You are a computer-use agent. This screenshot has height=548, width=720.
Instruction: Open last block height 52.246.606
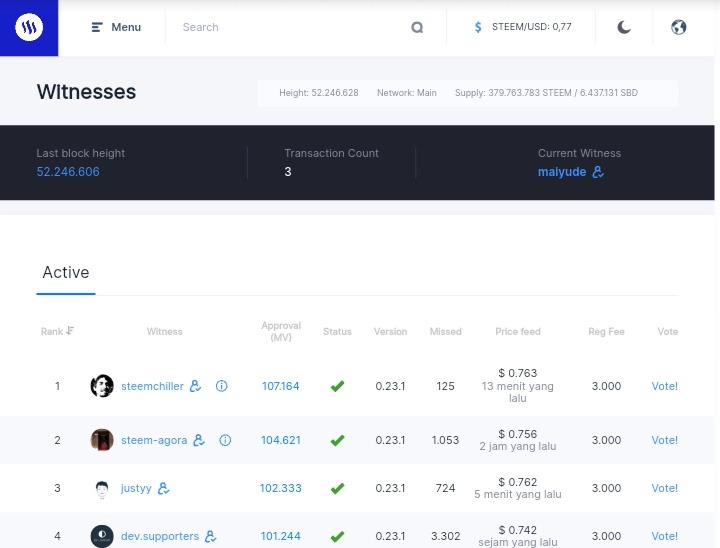(x=68, y=172)
